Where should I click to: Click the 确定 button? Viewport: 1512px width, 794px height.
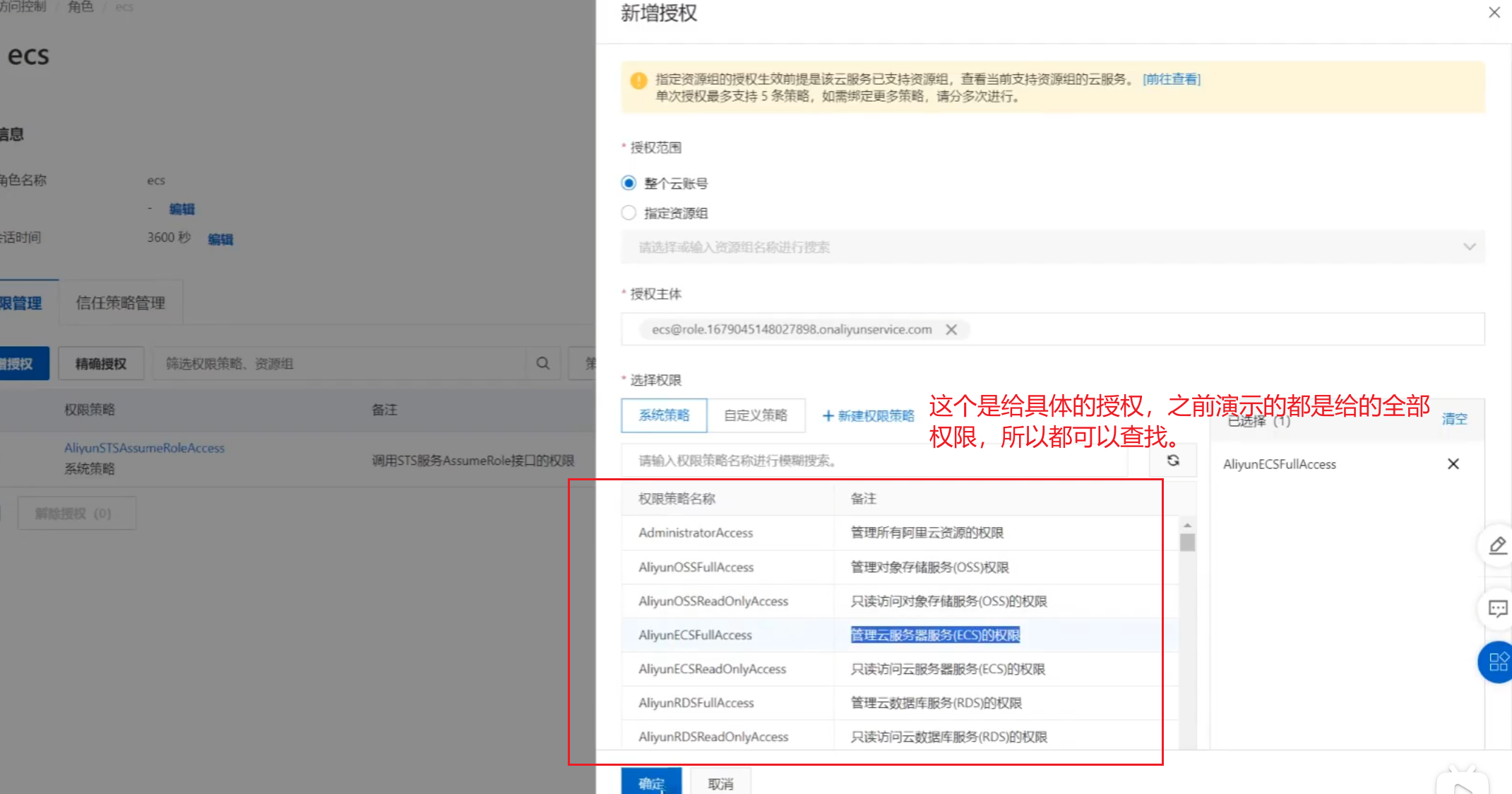coord(651,783)
